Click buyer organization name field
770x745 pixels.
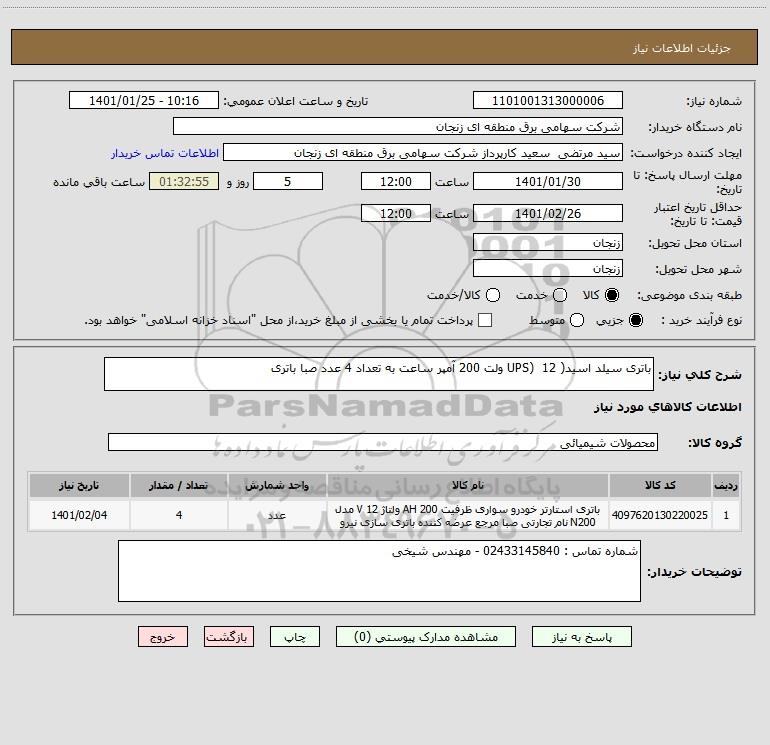pos(398,127)
